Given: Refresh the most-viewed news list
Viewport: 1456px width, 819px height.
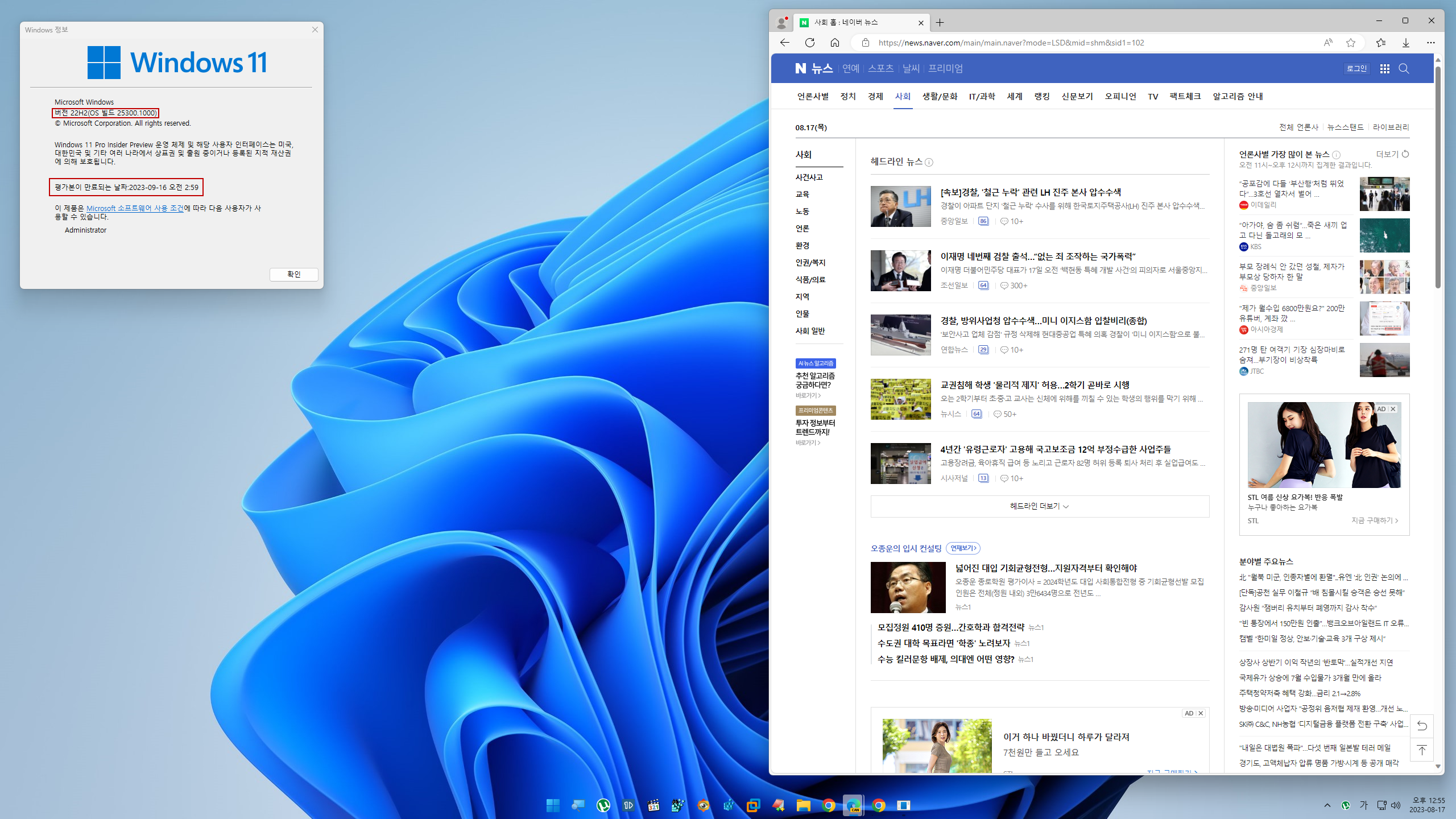Looking at the screenshot, I should [x=1406, y=154].
